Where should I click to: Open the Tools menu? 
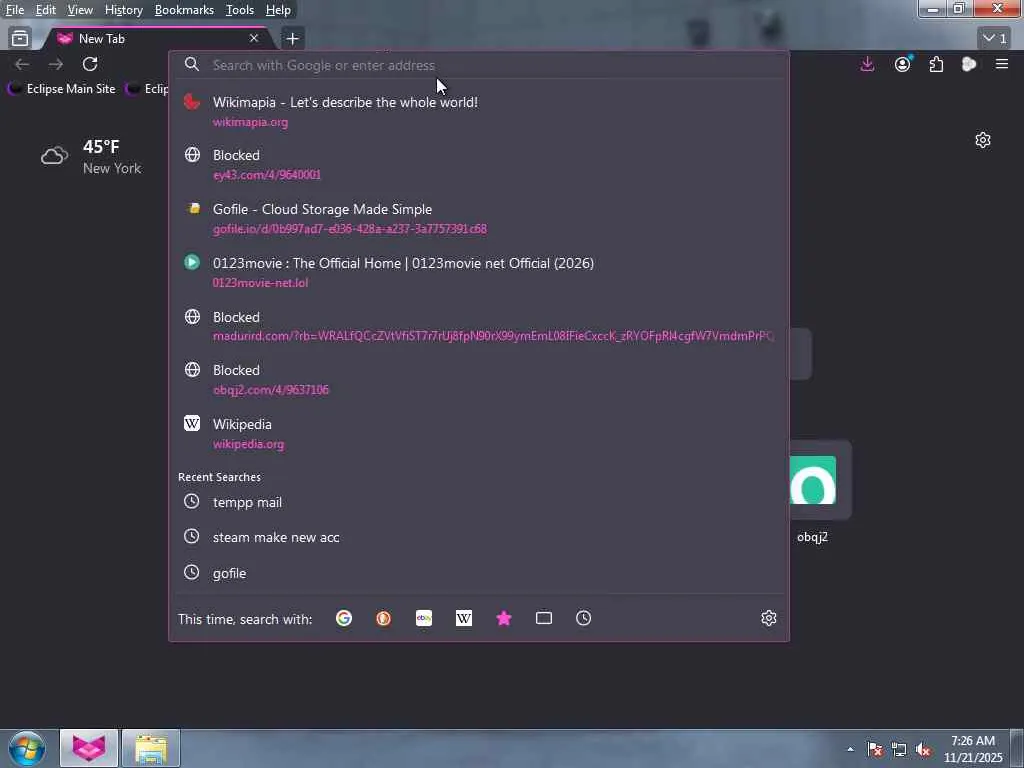[x=240, y=10]
